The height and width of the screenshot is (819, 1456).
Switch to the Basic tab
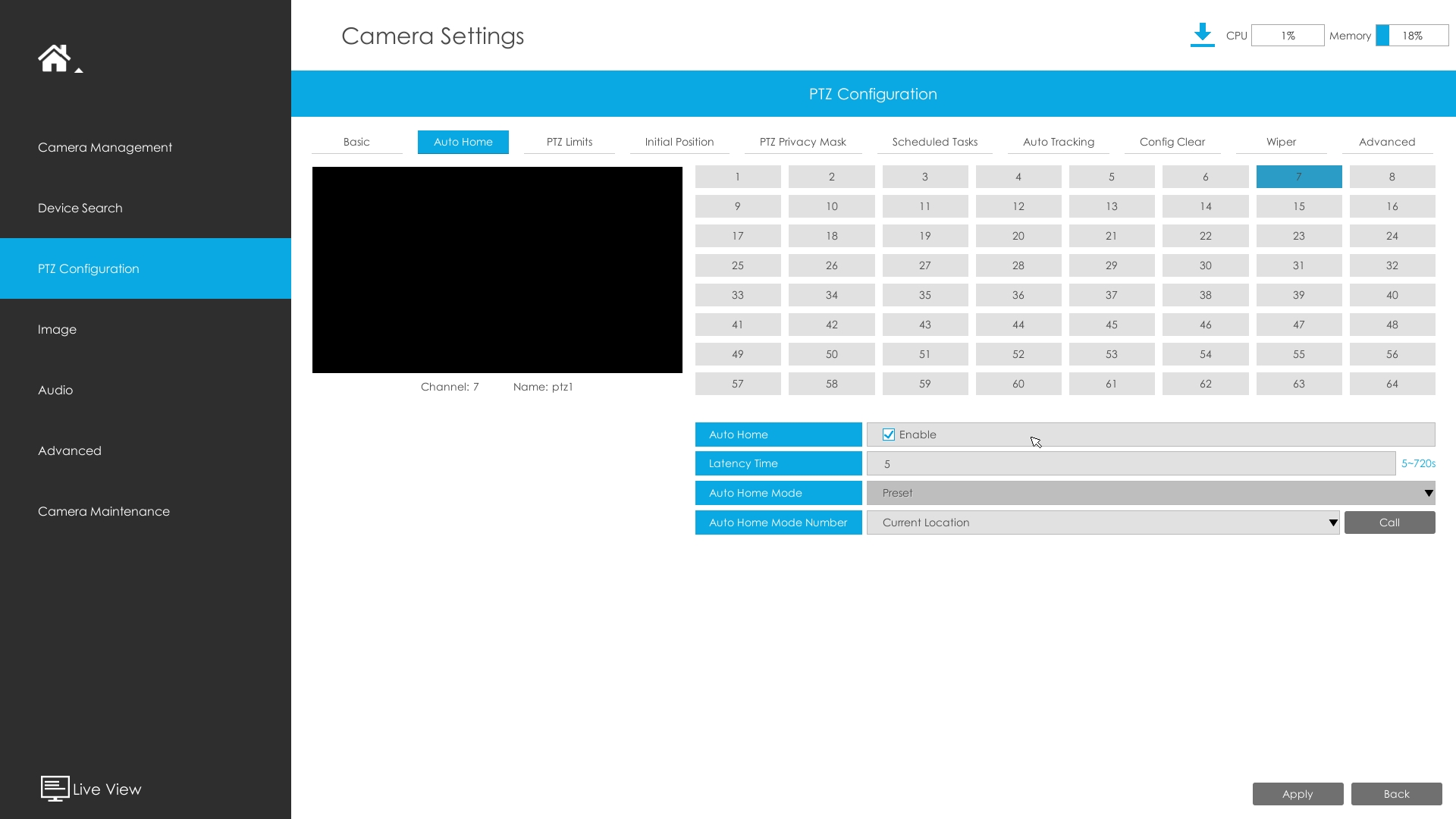pos(356,142)
